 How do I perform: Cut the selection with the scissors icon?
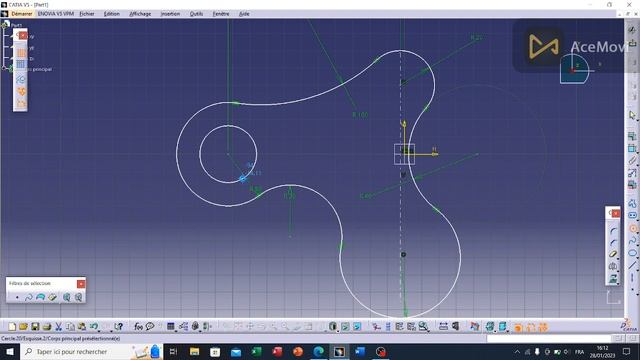pos(58,327)
